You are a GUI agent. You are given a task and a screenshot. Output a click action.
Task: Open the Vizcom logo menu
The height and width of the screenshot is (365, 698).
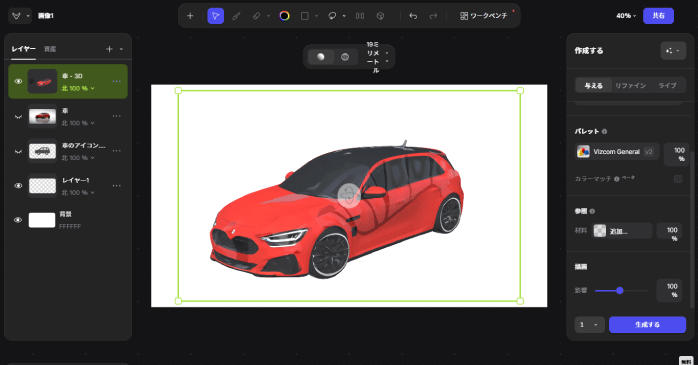point(16,16)
